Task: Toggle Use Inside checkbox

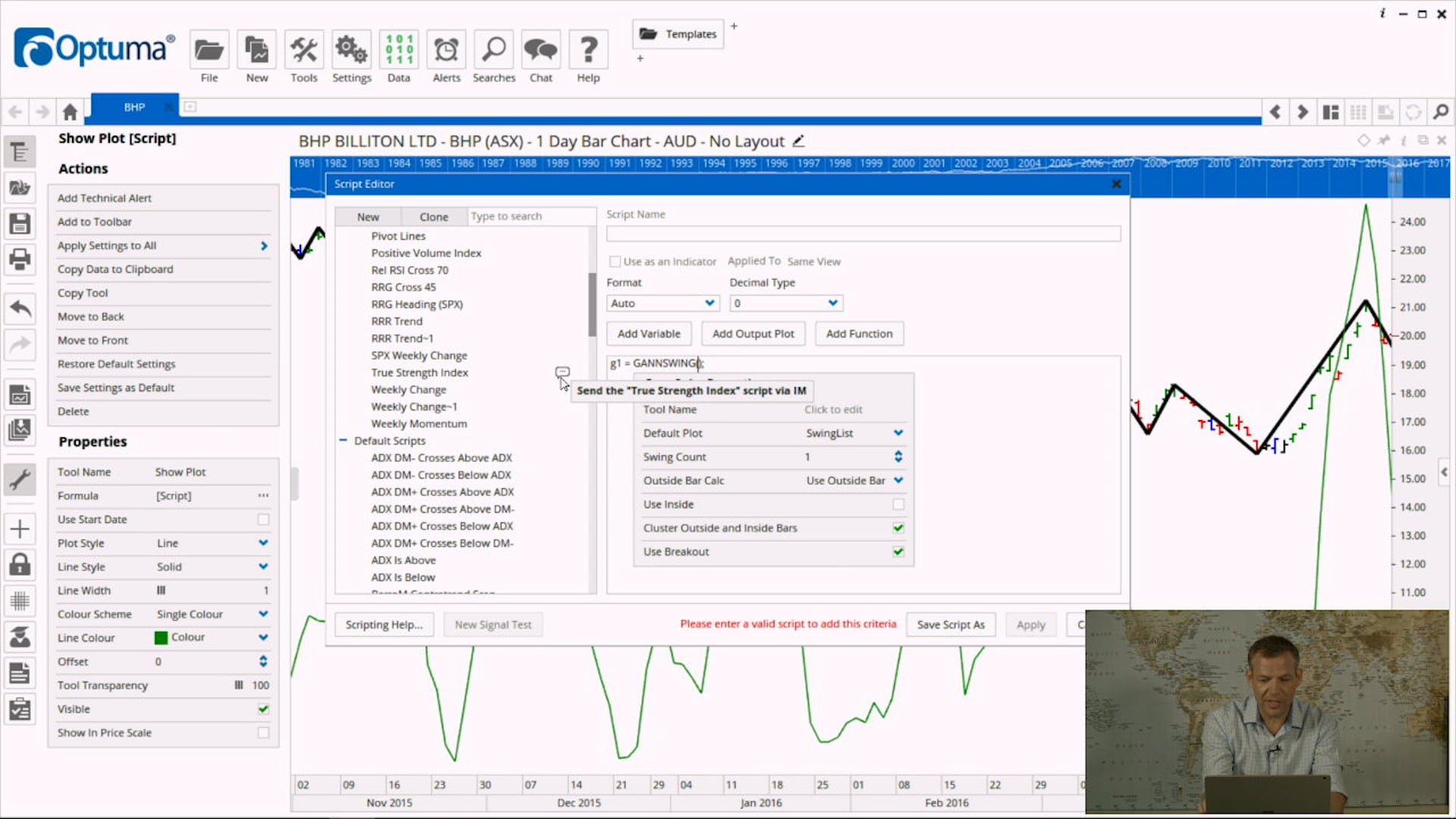Action: pyautogui.click(x=899, y=504)
